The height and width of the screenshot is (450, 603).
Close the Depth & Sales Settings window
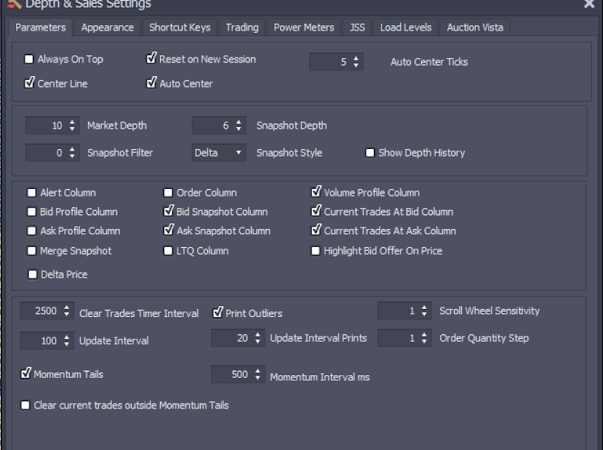point(589,5)
